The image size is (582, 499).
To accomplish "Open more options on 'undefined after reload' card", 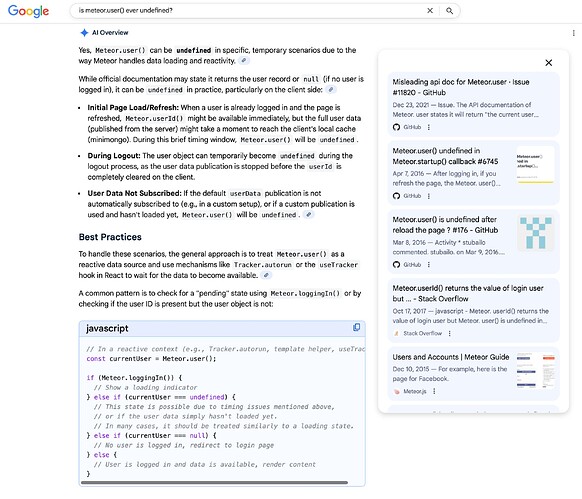I will 429,264.
